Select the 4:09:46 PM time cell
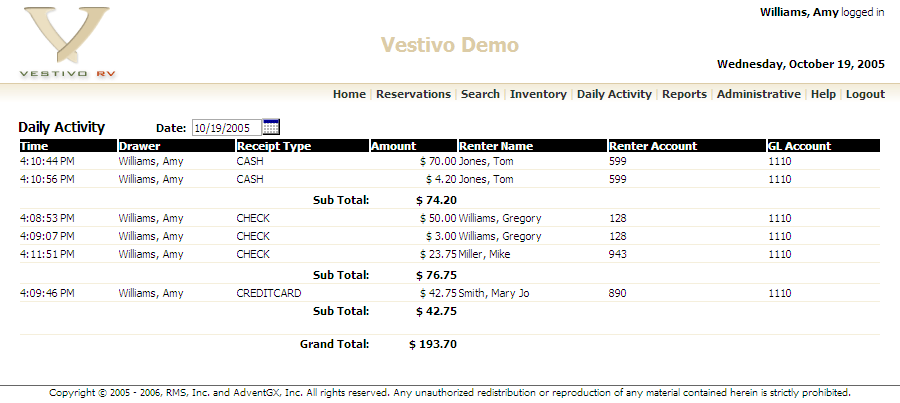This screenshot has width=900, height=403. click(x=47, y=293)
